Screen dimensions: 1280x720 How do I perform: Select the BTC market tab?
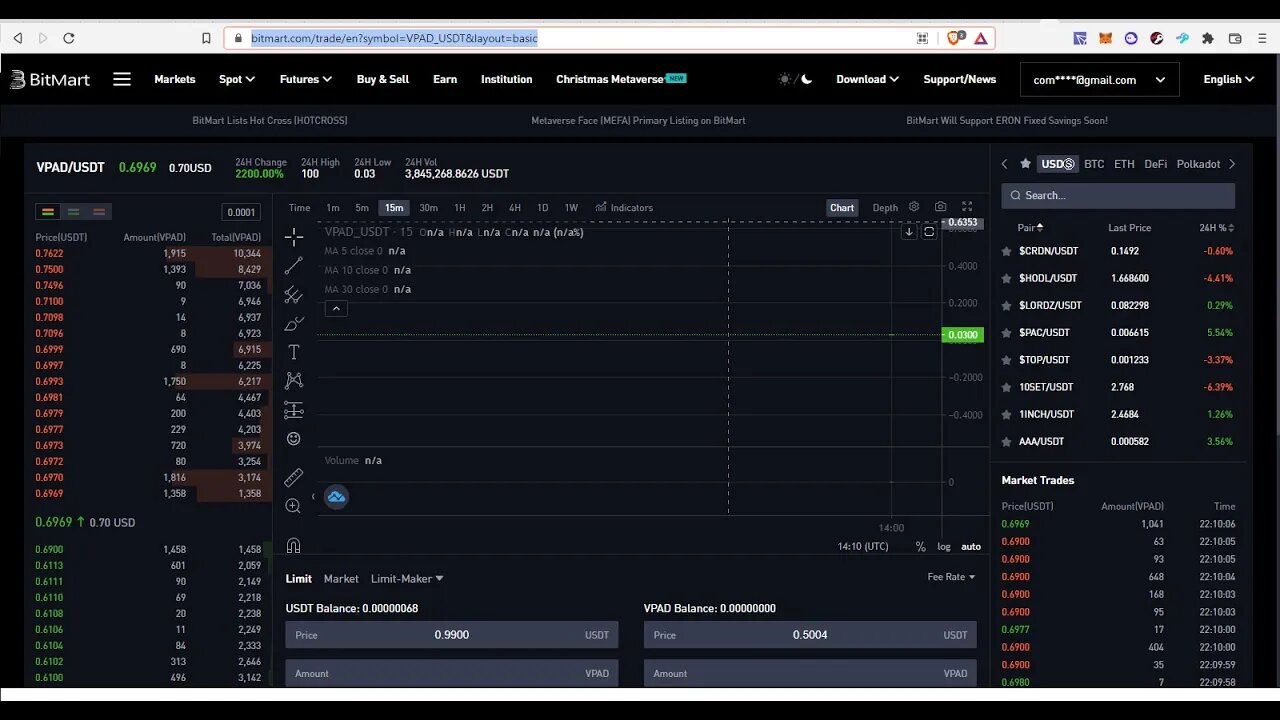[x=1094, y=164]
